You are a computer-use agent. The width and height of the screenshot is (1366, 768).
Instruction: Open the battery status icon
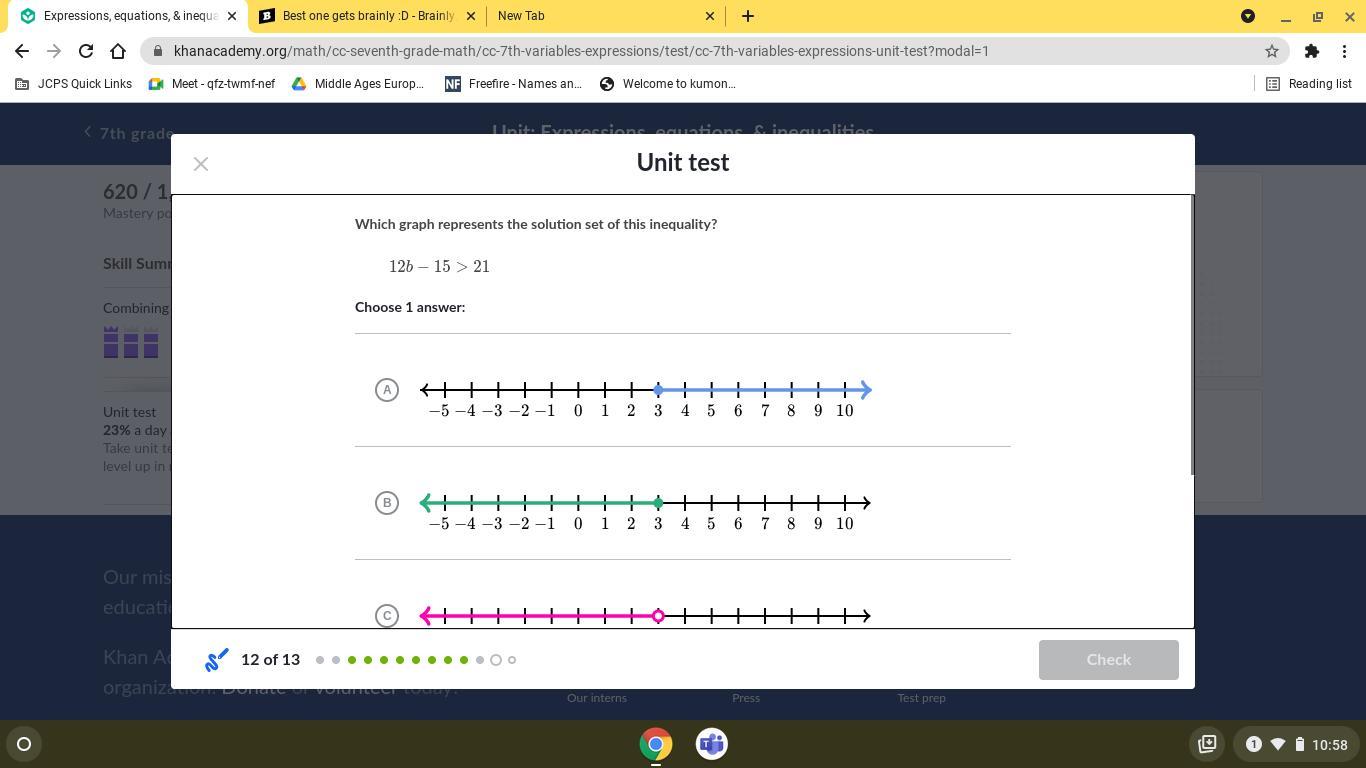[1300, 744]
